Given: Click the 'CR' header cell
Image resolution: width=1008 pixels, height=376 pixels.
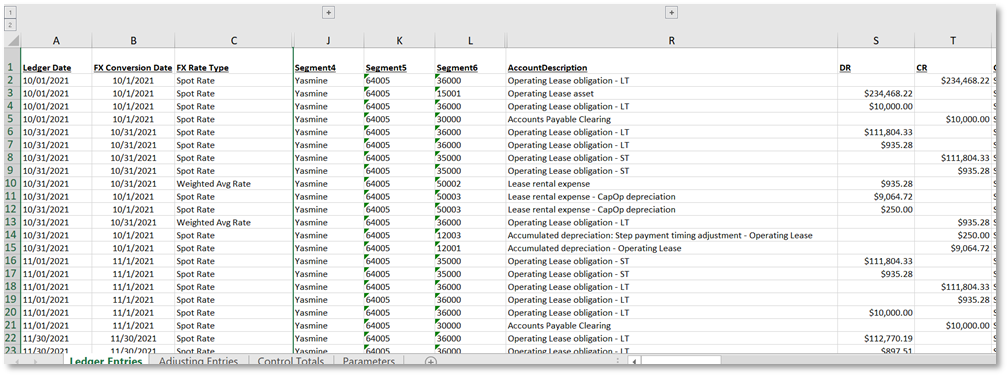Looking at the screenshot, I should coord(953,61).
